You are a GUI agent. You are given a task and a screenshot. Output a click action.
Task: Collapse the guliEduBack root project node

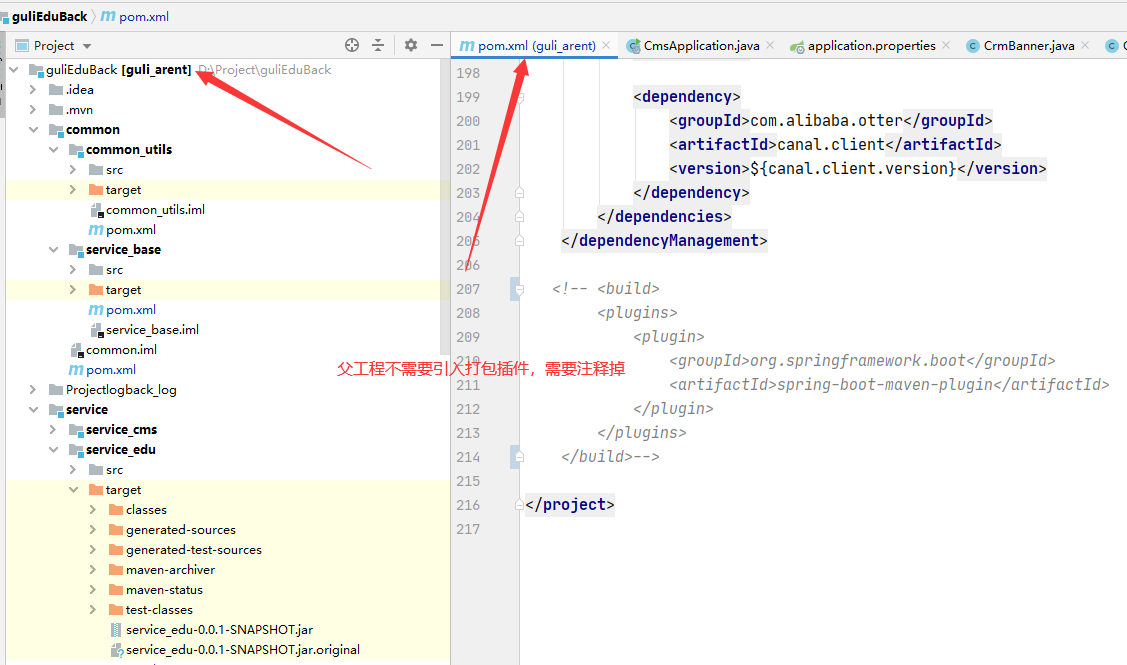[x=14, y=70]
